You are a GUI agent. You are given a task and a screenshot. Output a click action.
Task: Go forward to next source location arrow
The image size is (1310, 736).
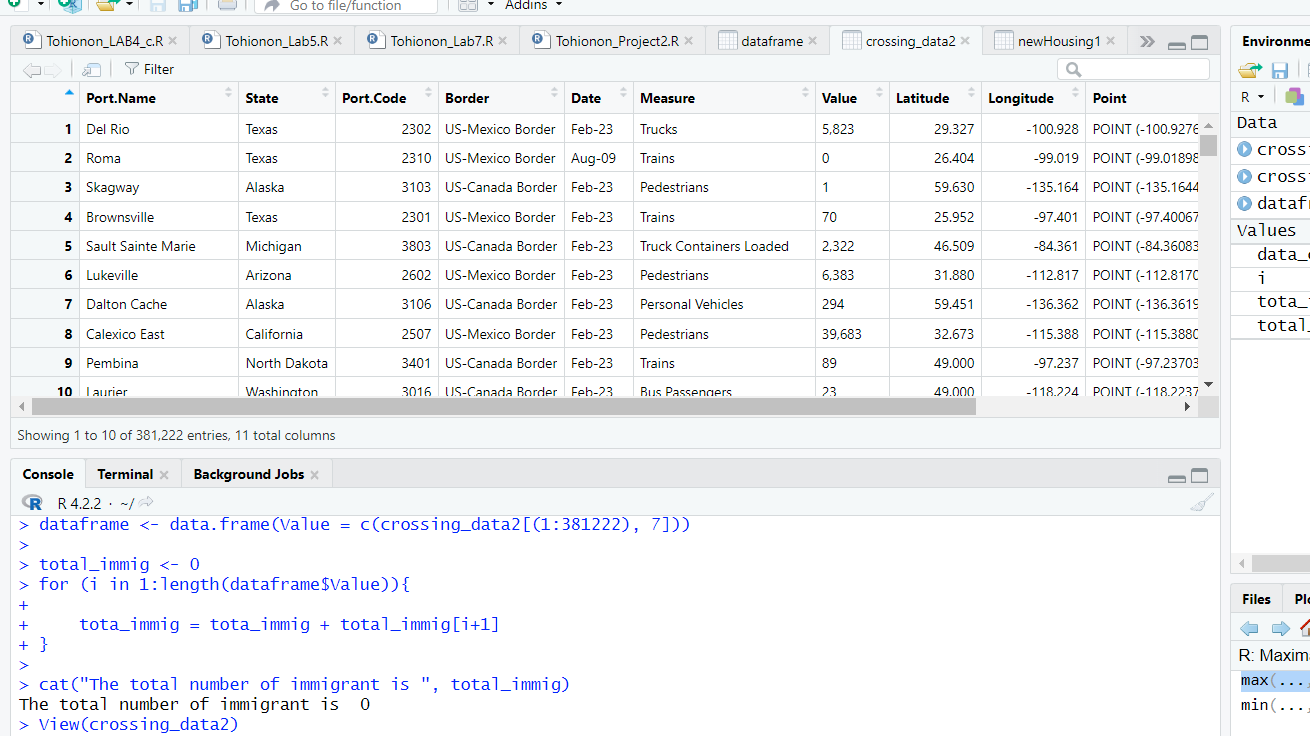53,69
